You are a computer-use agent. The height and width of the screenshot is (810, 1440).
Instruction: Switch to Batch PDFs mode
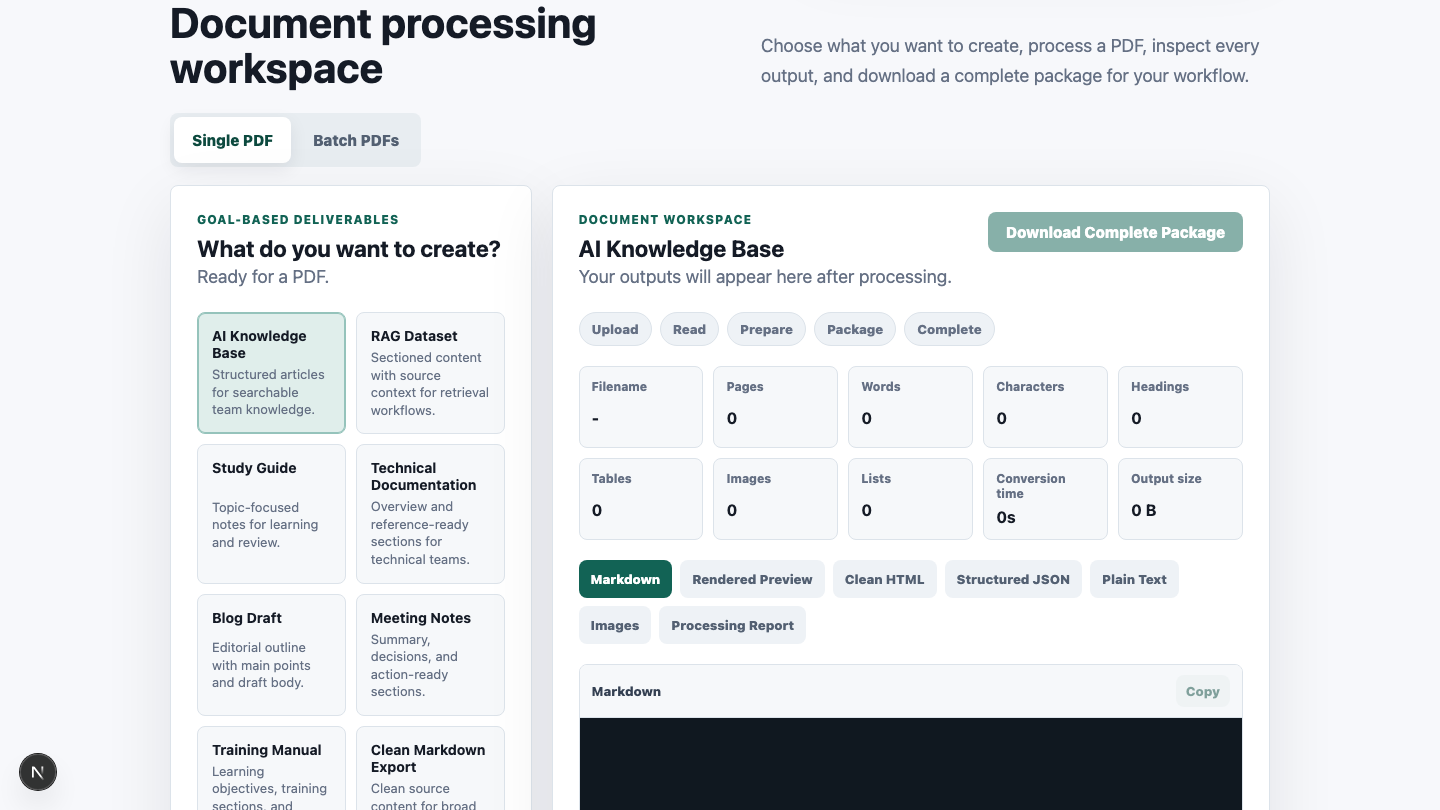pyautogui.click(x=356, y=140)
